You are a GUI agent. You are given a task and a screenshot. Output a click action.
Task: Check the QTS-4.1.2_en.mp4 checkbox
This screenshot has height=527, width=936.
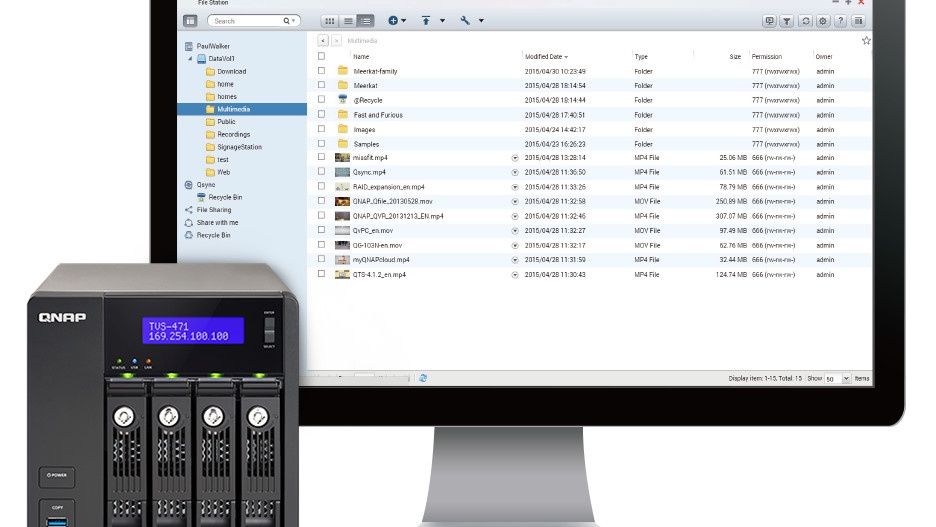[x=321, y=274]
